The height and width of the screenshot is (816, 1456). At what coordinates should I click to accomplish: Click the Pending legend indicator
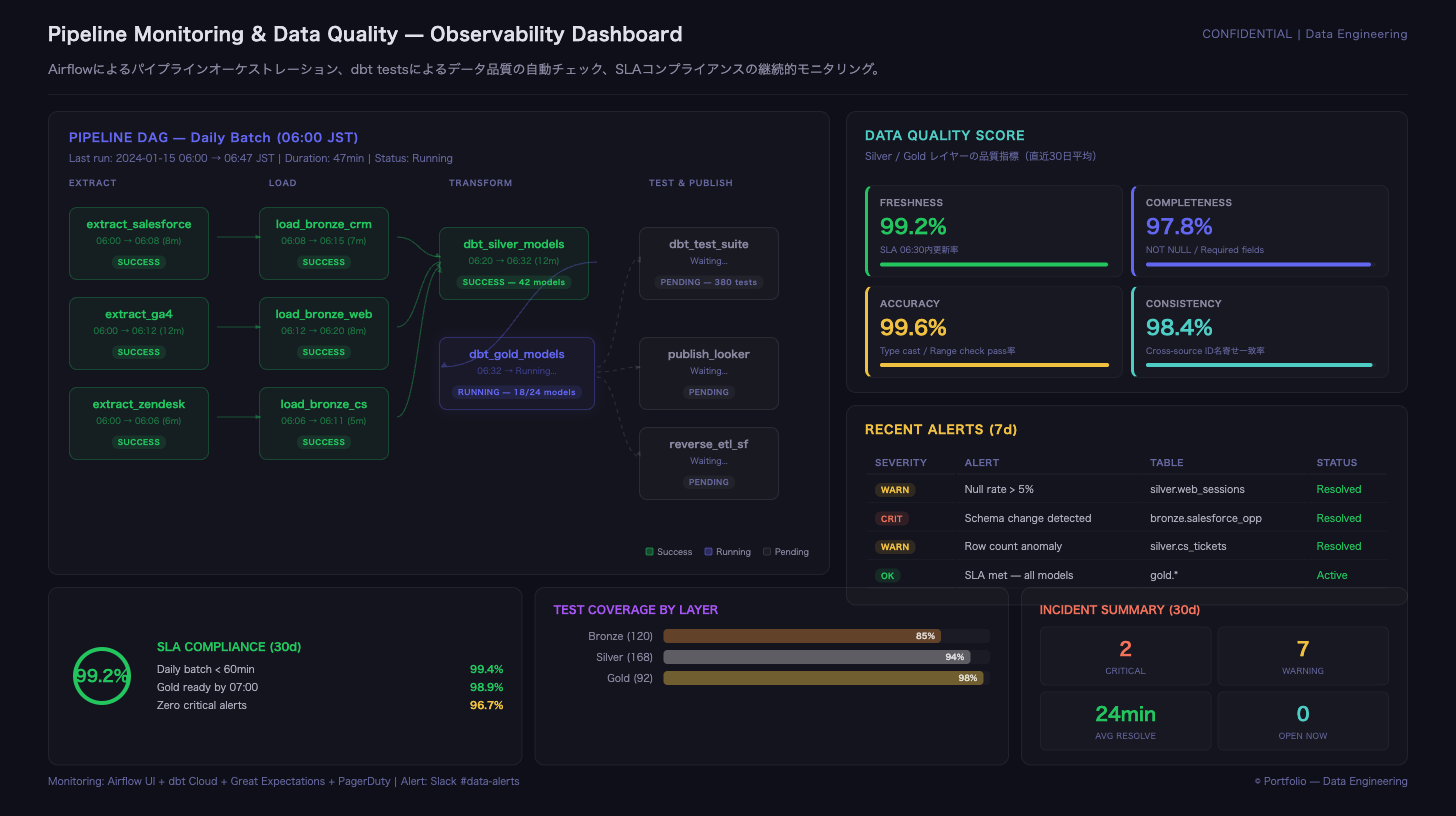767,552
